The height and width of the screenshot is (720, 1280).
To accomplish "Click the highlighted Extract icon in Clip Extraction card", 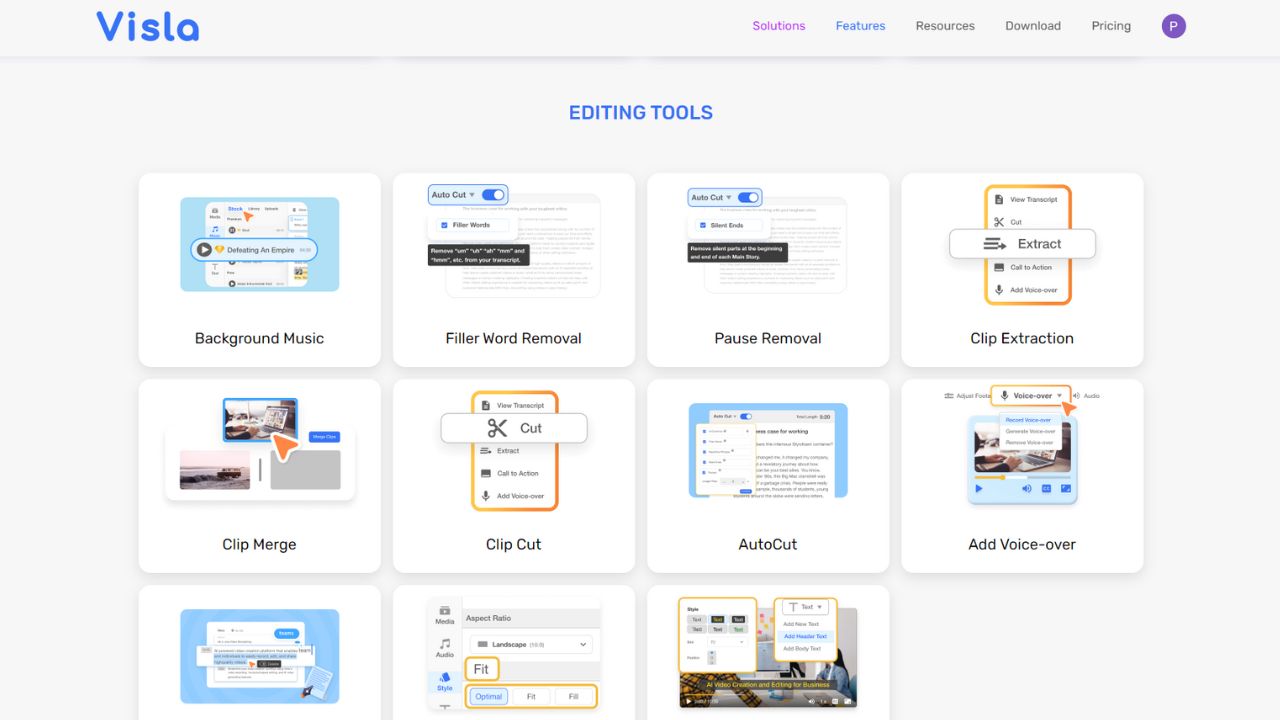I will point(995,244).
